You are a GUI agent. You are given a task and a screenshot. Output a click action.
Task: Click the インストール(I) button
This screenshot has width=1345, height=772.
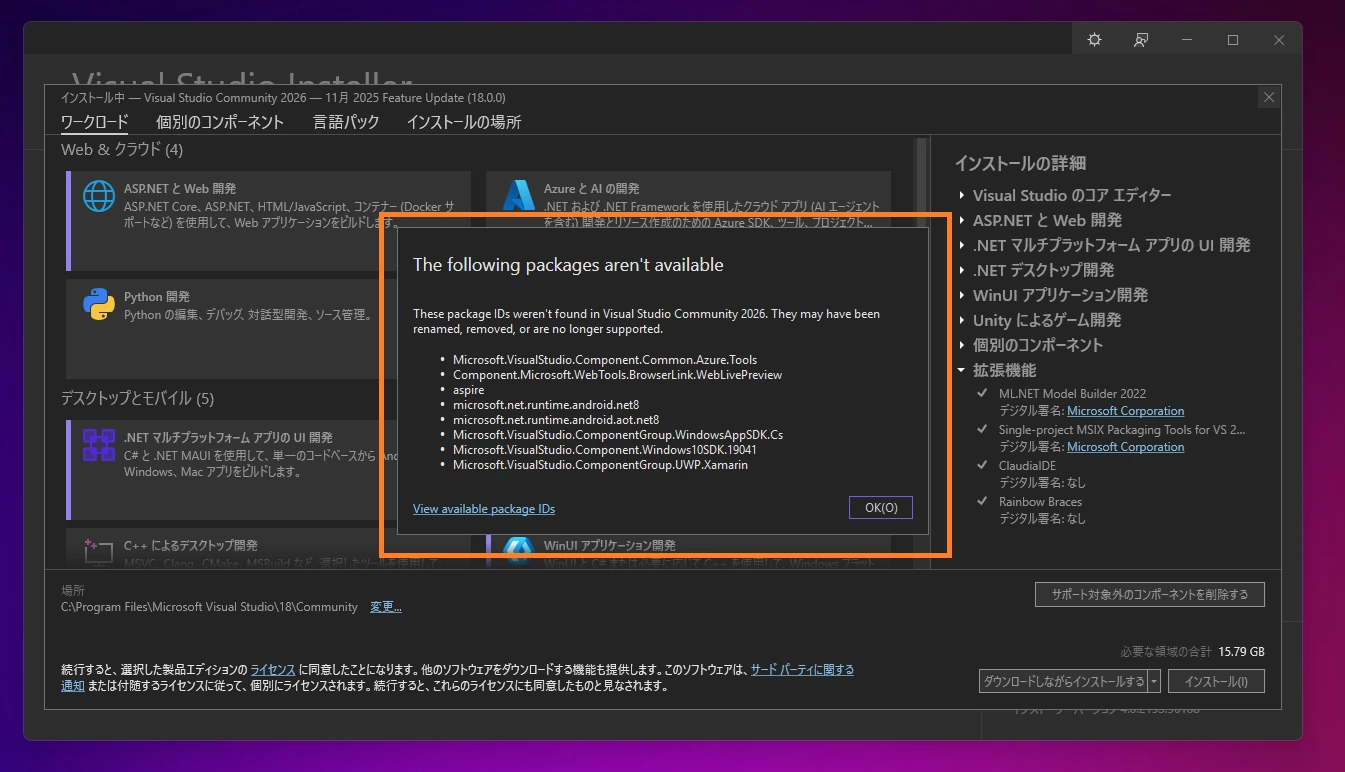coord(1216,680)
